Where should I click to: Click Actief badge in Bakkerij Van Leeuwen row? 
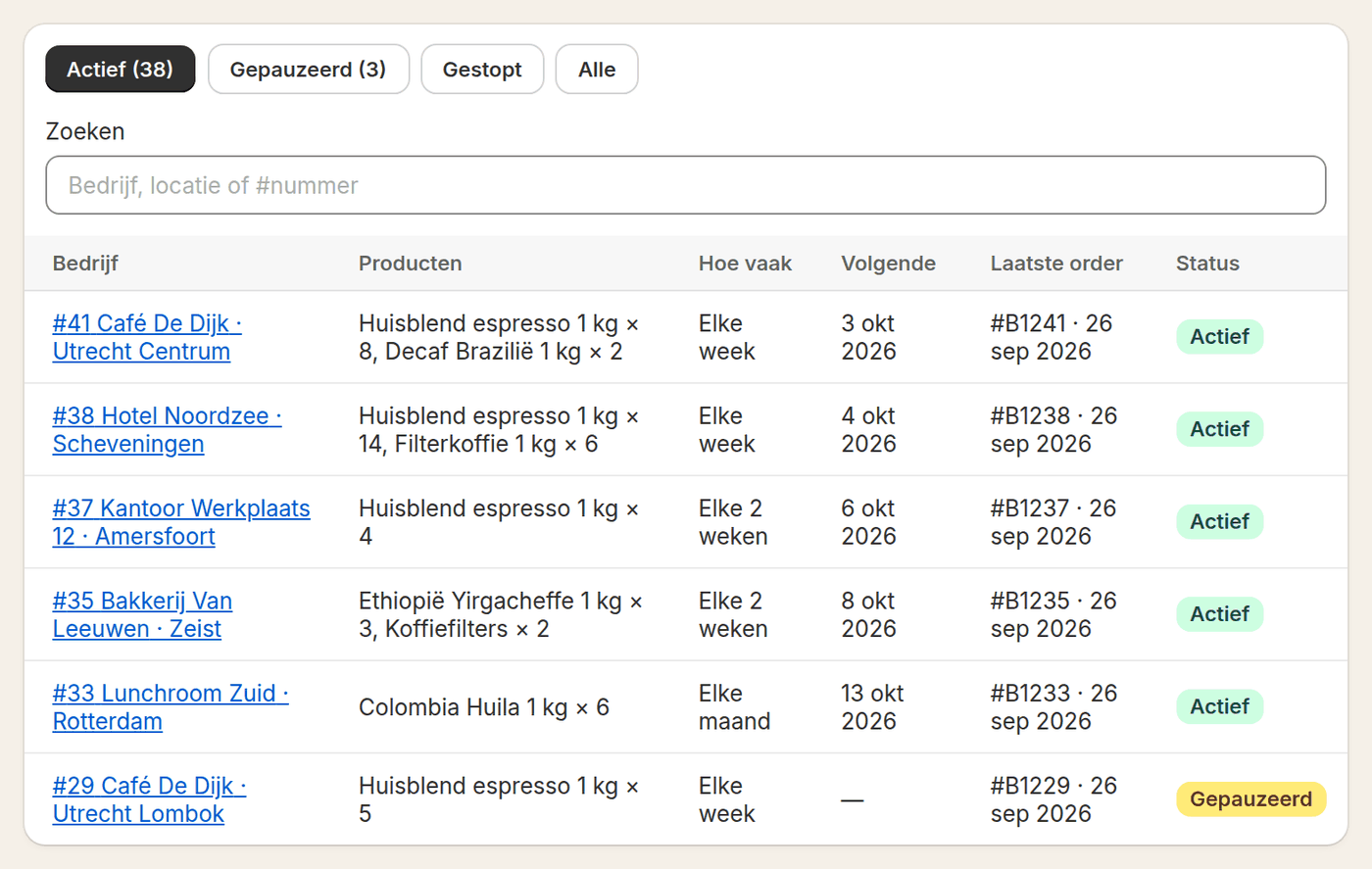pos(1219,614)
